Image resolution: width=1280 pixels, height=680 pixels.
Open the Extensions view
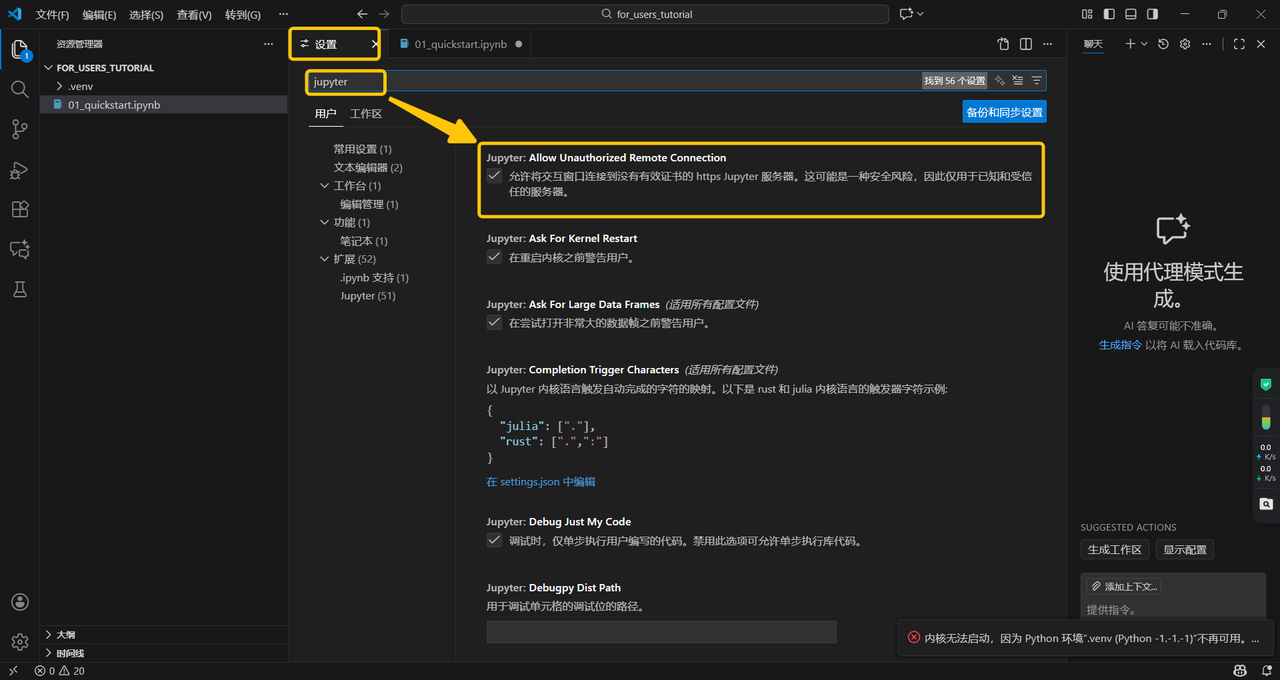(x=19, y=210)
